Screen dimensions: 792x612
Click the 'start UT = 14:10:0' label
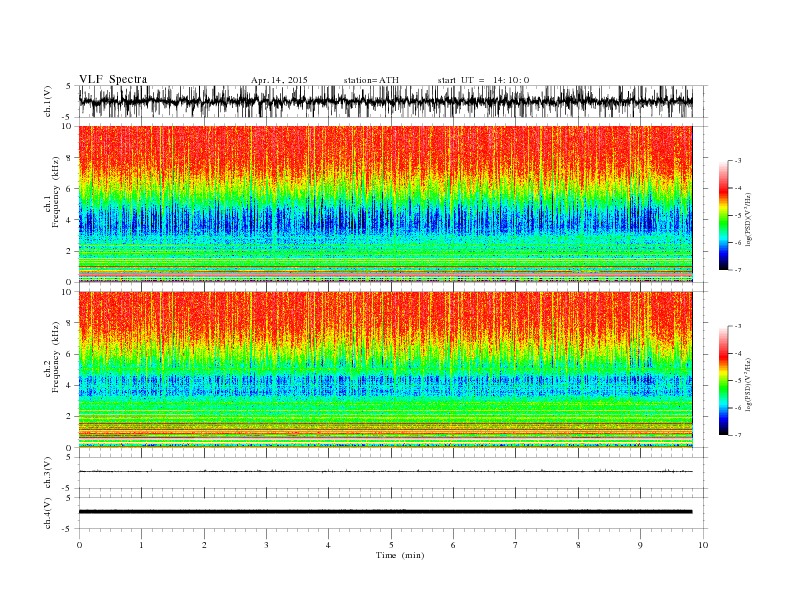click(483, 80)
